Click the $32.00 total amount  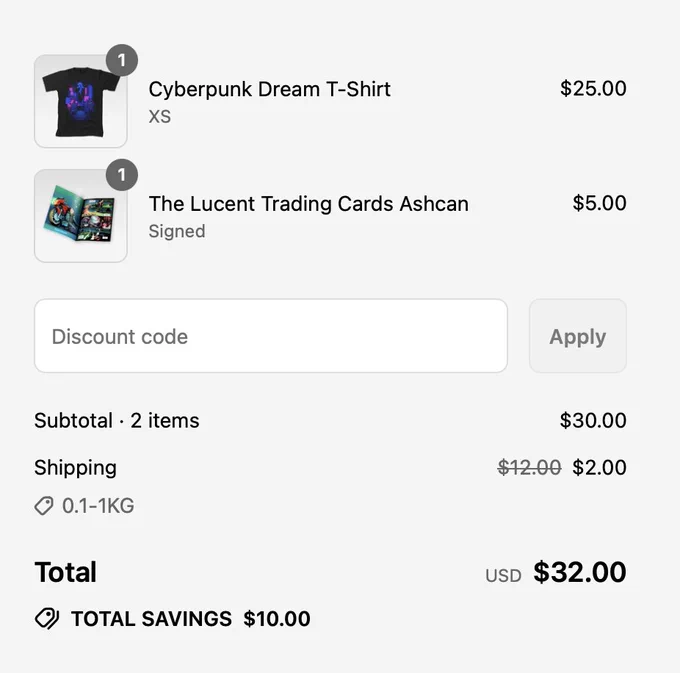(580, 572)
